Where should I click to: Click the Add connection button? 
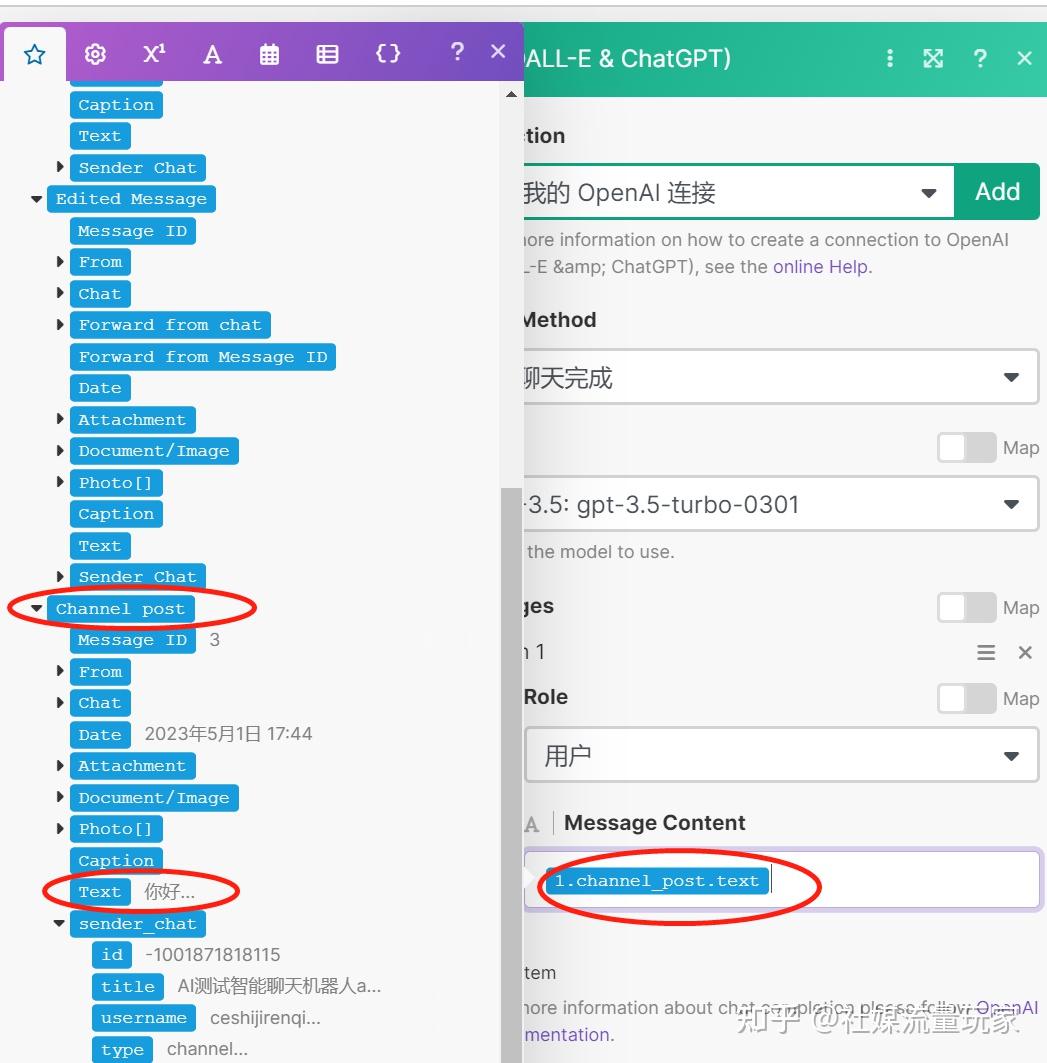point(997,192)
